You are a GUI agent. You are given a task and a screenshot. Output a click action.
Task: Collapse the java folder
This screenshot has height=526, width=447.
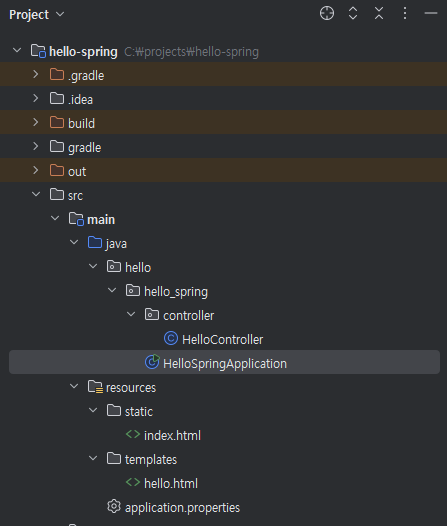[x=74, y=242]
